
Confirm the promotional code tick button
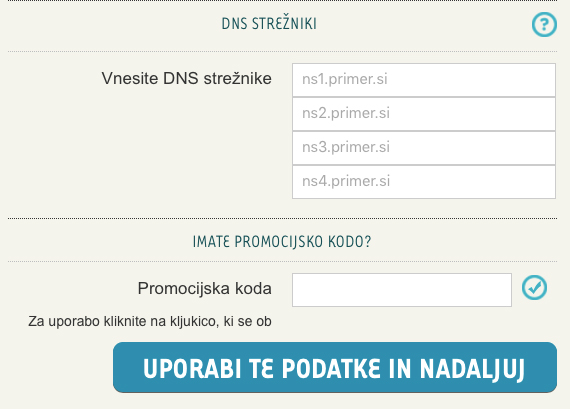coord(534,288)
